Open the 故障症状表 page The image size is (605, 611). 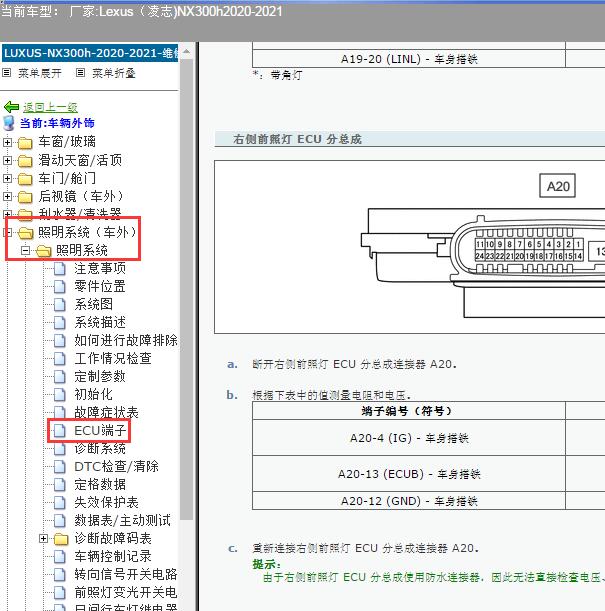coord(106,412)
